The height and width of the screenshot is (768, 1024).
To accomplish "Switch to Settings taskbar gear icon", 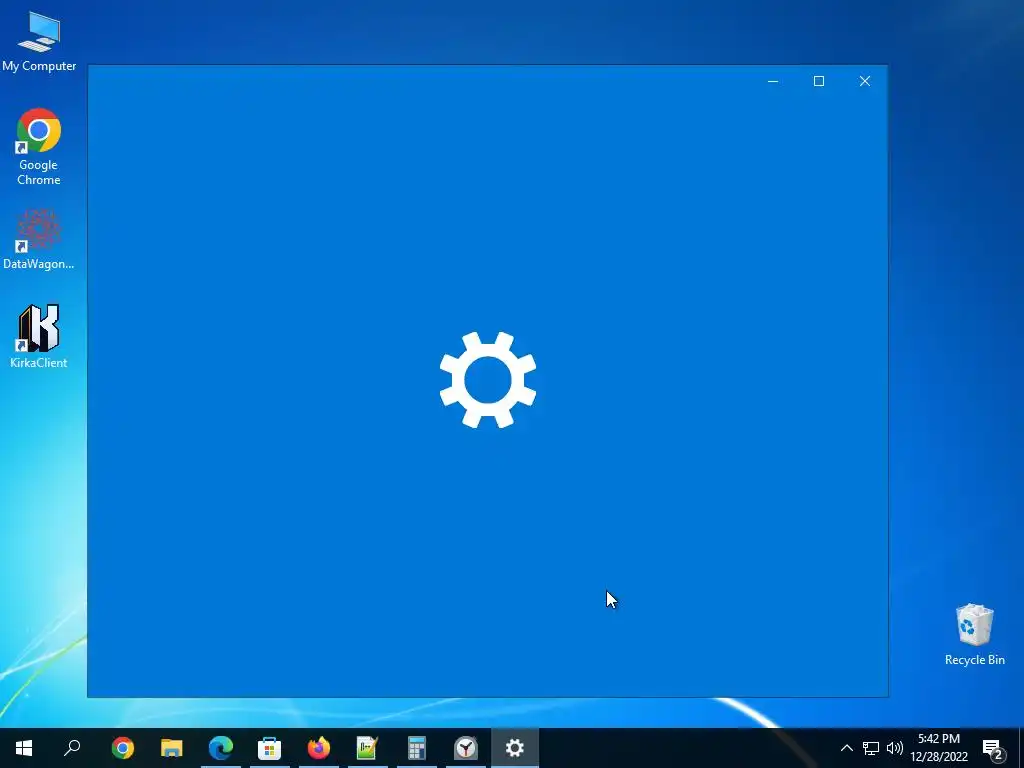I will pyautogui.click(x=515, y=748).
